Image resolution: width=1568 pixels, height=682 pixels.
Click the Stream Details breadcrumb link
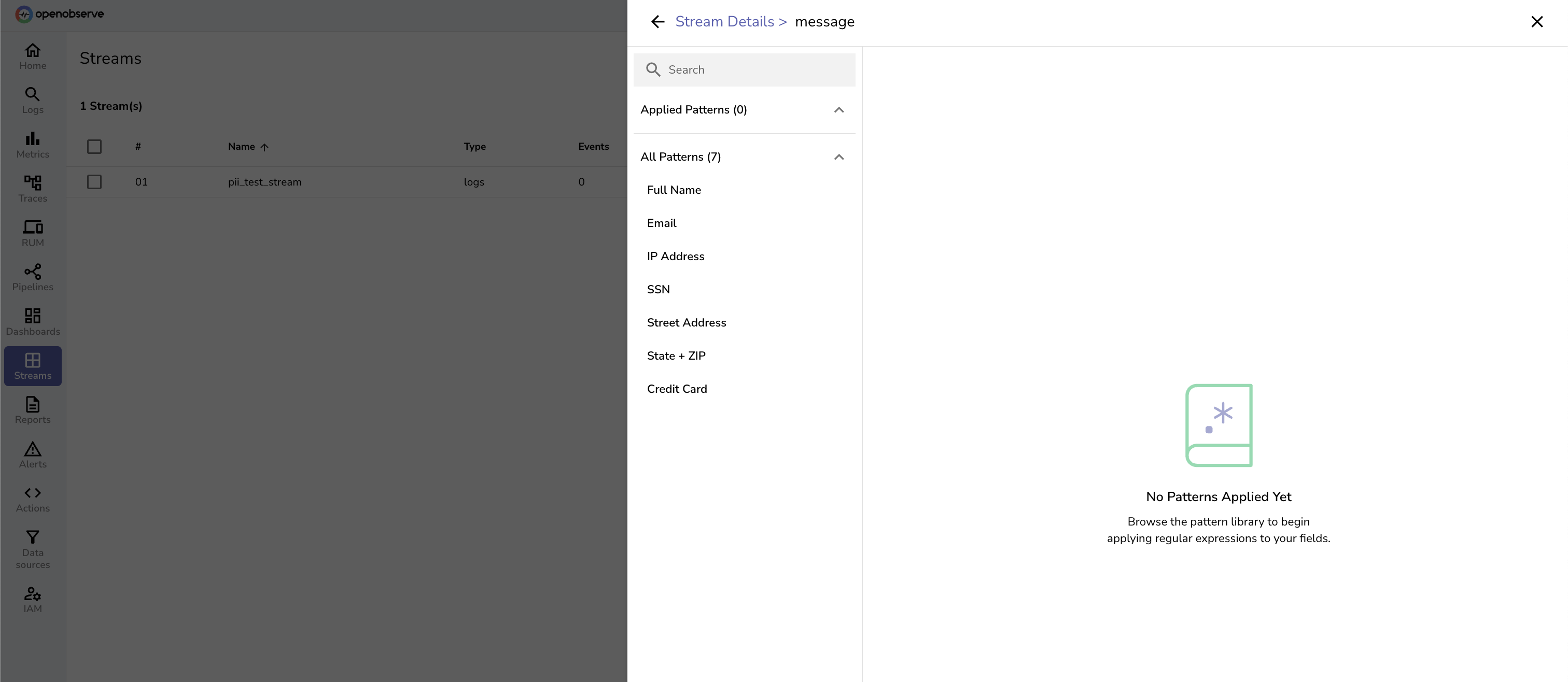(x=724, y=22)
